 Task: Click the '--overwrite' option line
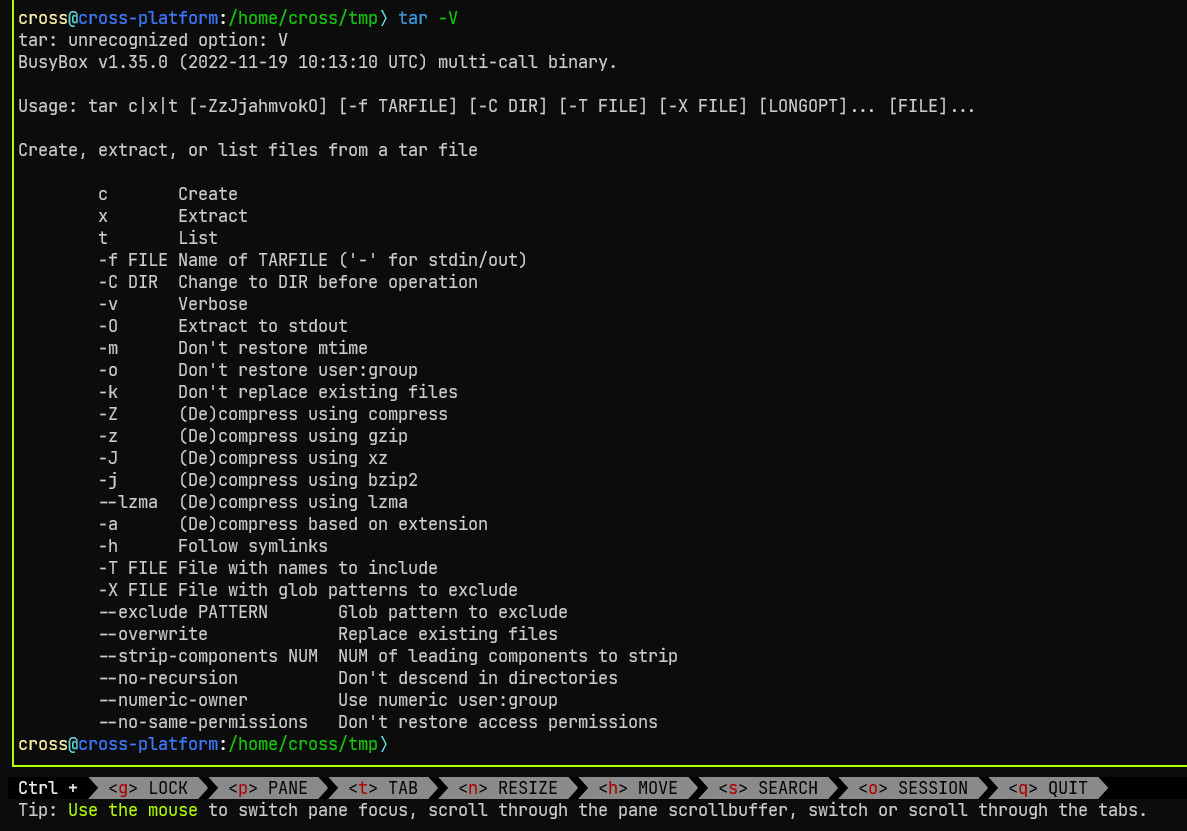point(328,633)
